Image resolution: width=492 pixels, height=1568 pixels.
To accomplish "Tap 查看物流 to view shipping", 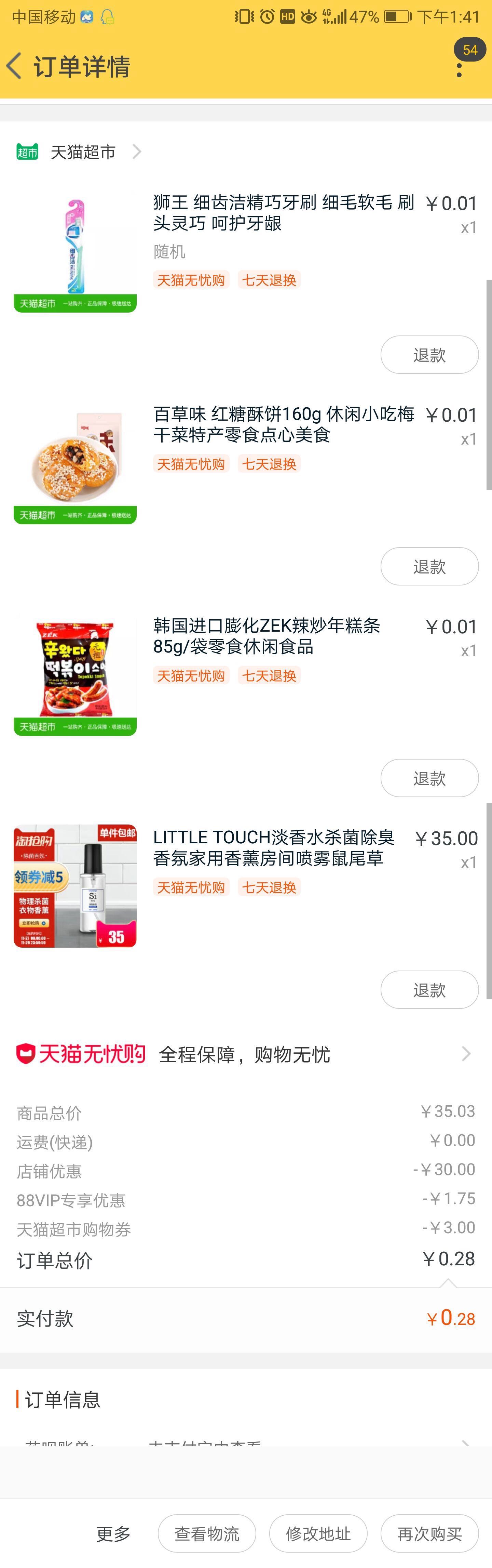I will pos(207,1534).
